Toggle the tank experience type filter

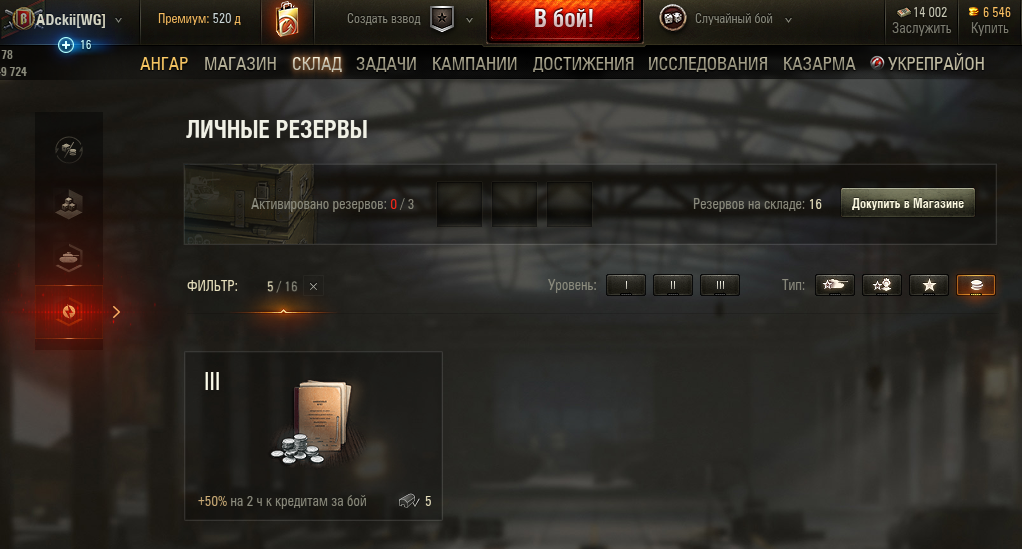[x=834, y=285]
